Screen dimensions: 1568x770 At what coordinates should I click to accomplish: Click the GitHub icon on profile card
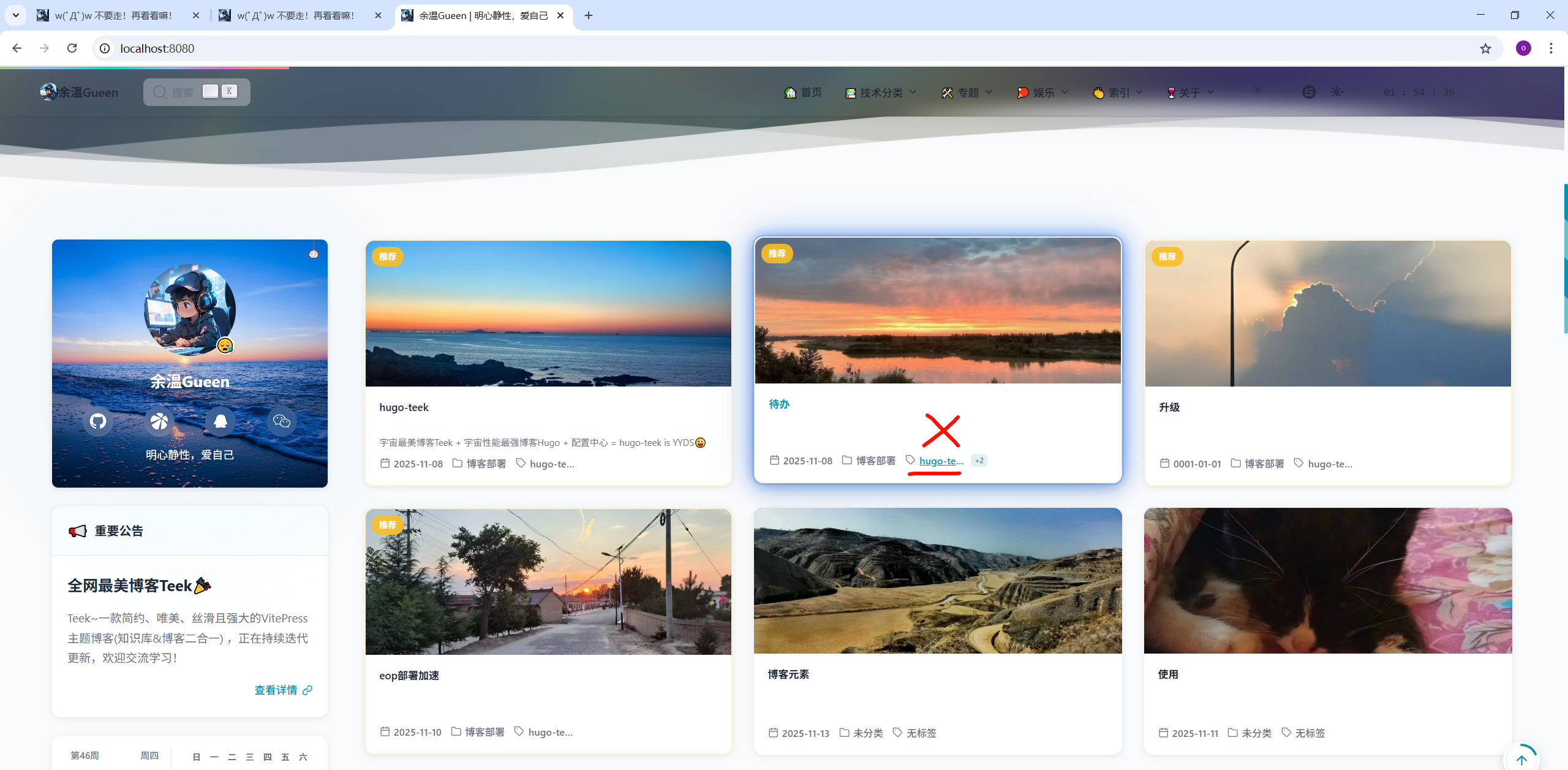point(98,421)
